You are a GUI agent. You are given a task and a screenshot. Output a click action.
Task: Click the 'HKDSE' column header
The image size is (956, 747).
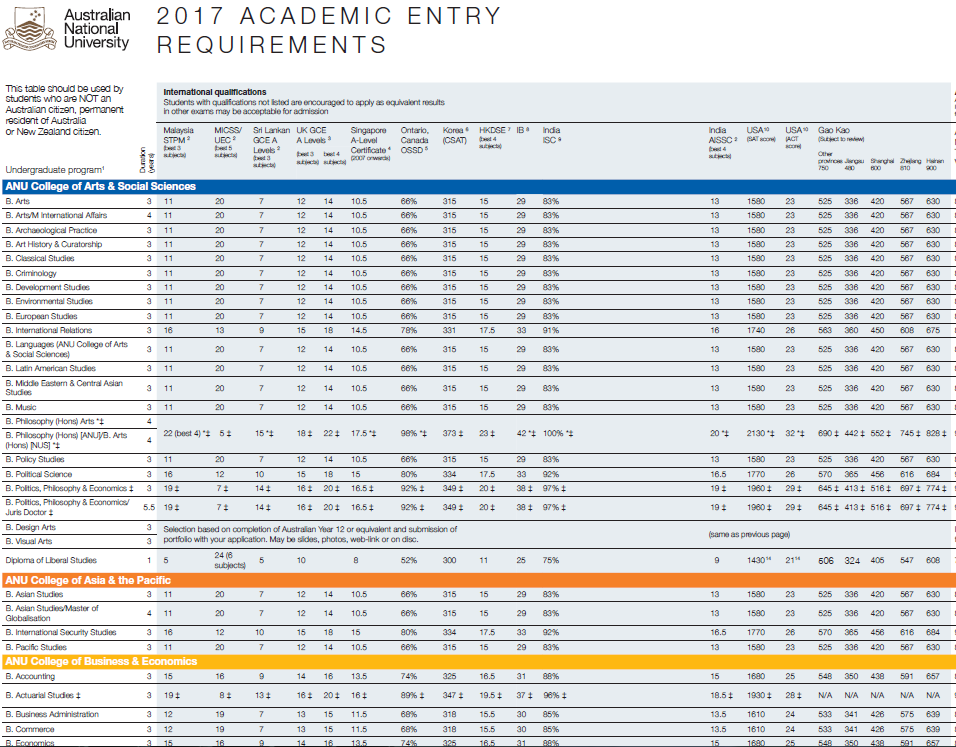tap(494, 137)
